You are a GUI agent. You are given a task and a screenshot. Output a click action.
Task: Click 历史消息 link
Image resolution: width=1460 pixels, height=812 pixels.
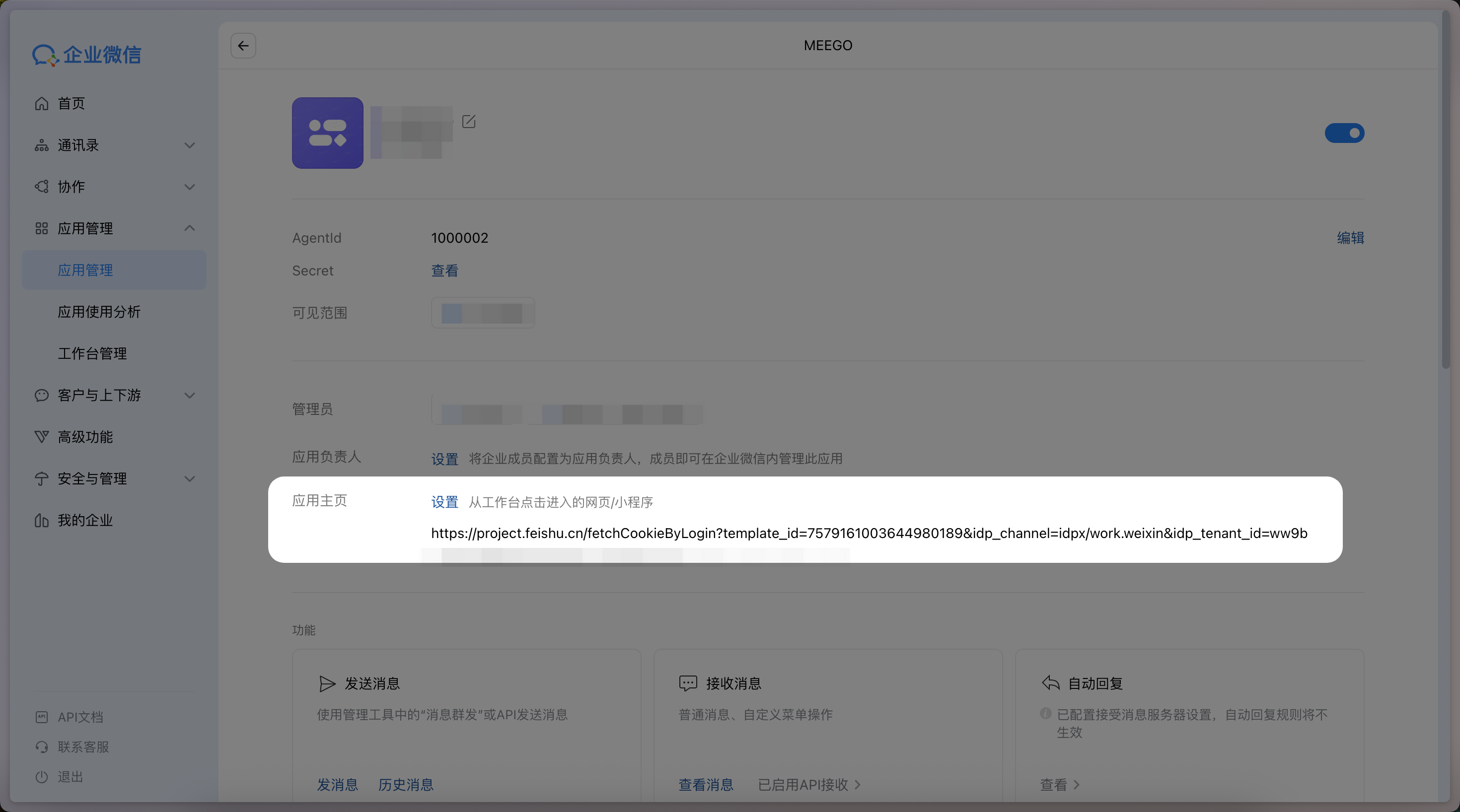pyautogui.click(x=406, y=784)
